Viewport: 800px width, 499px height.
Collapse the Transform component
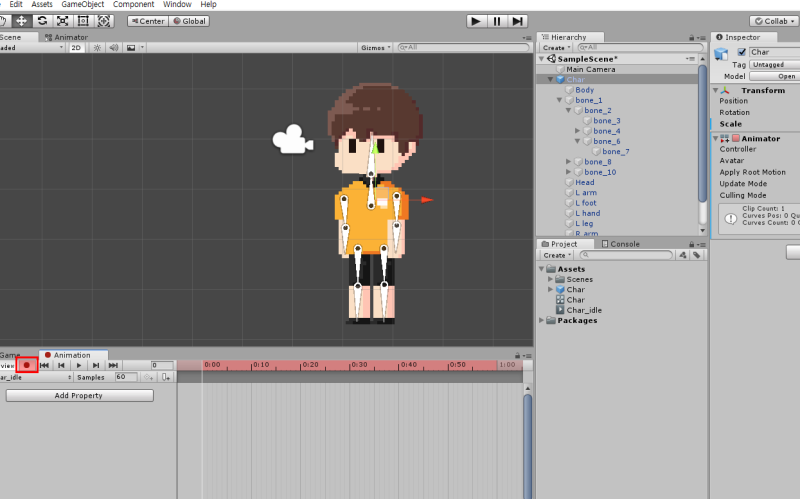point(715,90)
